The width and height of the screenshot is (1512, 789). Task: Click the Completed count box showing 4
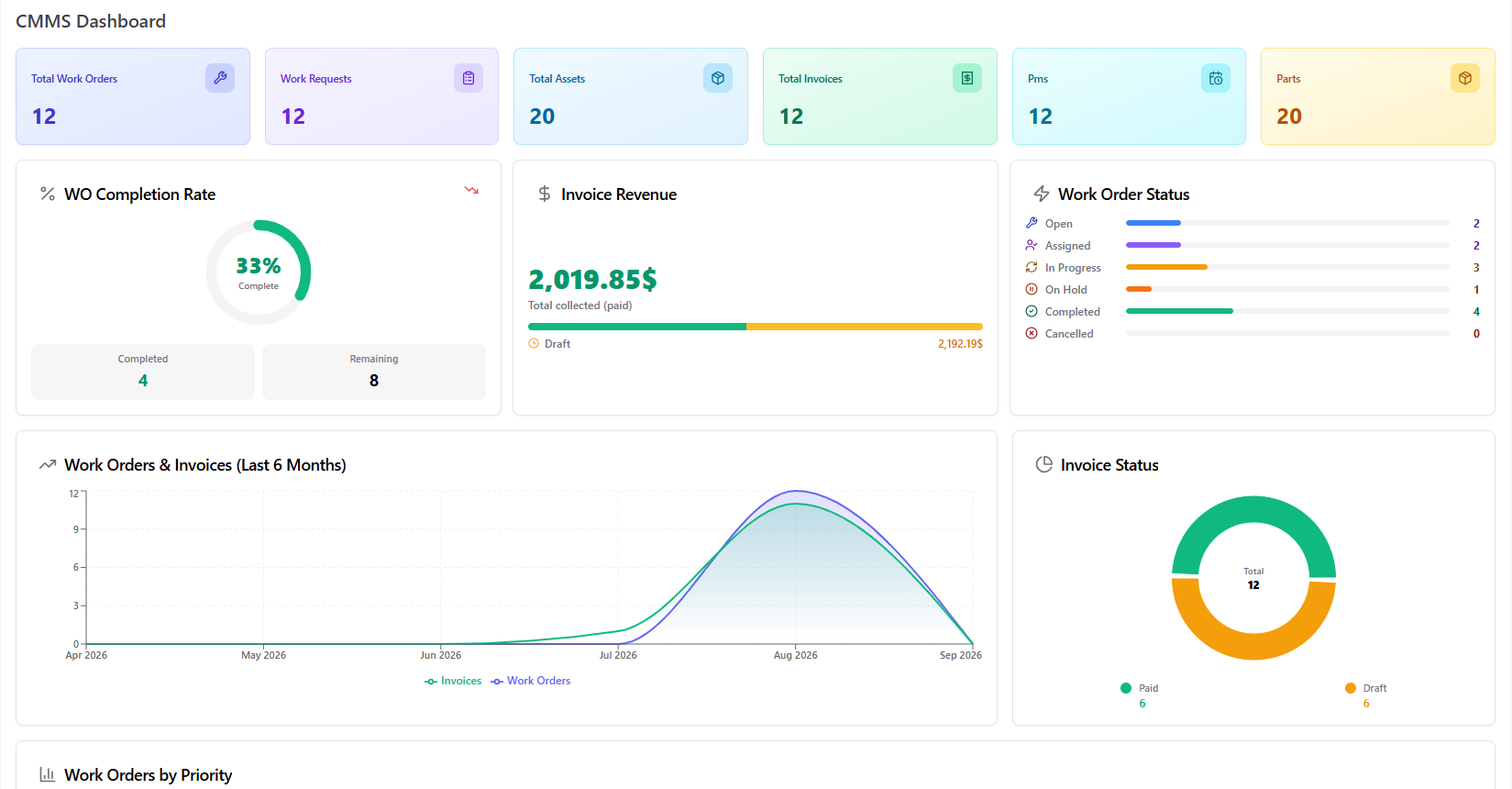[143, 372]
